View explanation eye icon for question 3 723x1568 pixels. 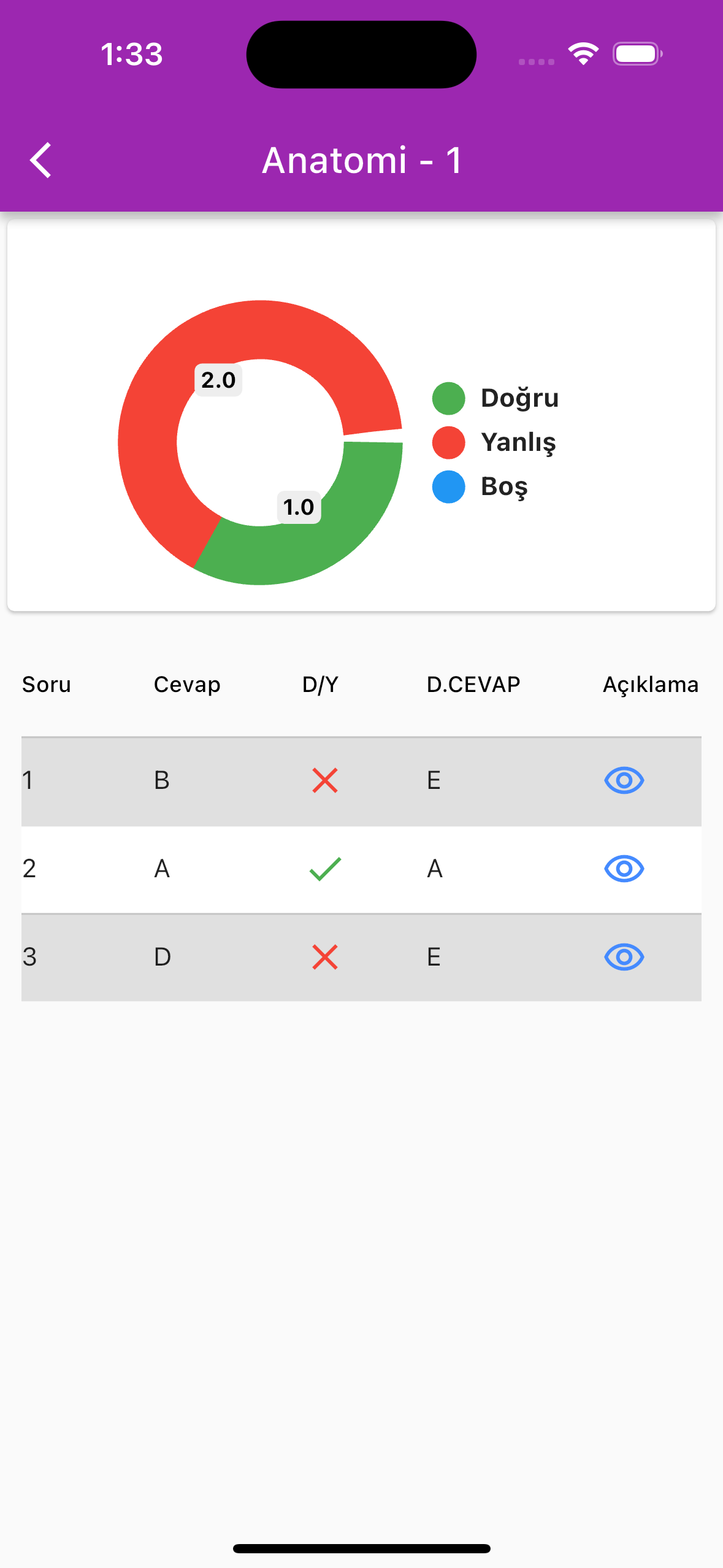[x=624, y=957]
